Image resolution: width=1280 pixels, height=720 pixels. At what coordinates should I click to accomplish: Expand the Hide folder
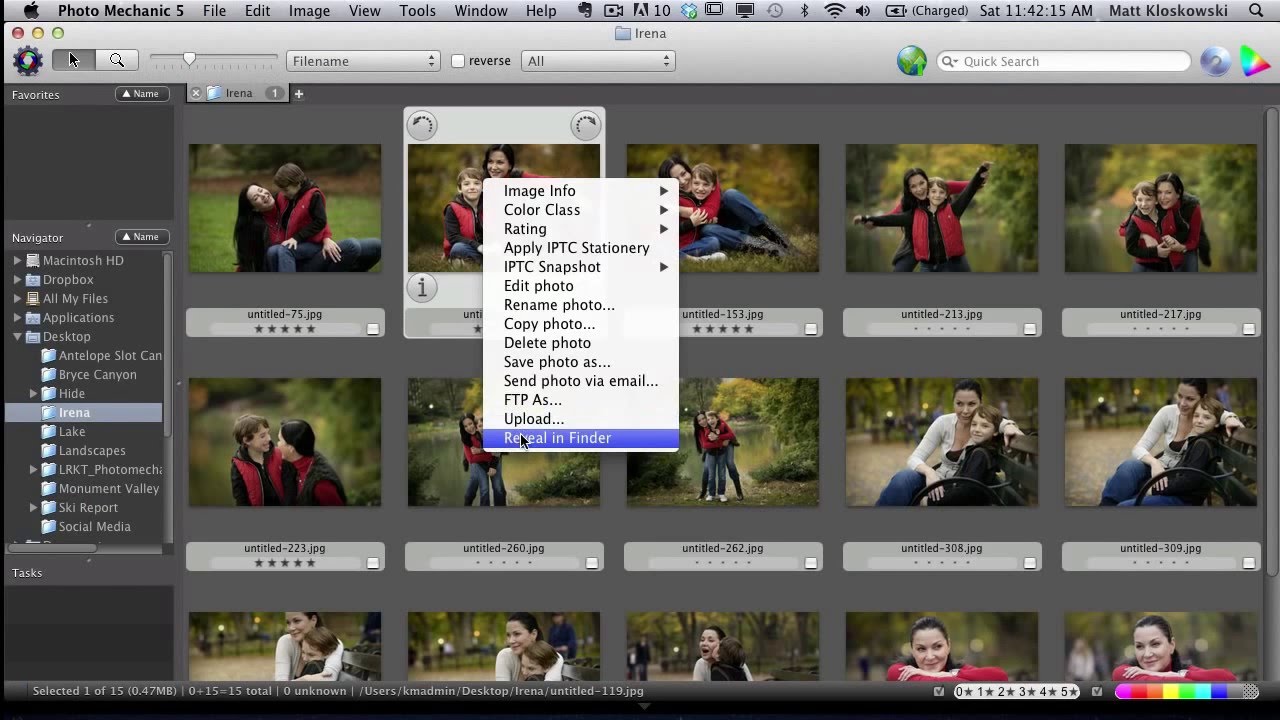(x=33, y=394)
